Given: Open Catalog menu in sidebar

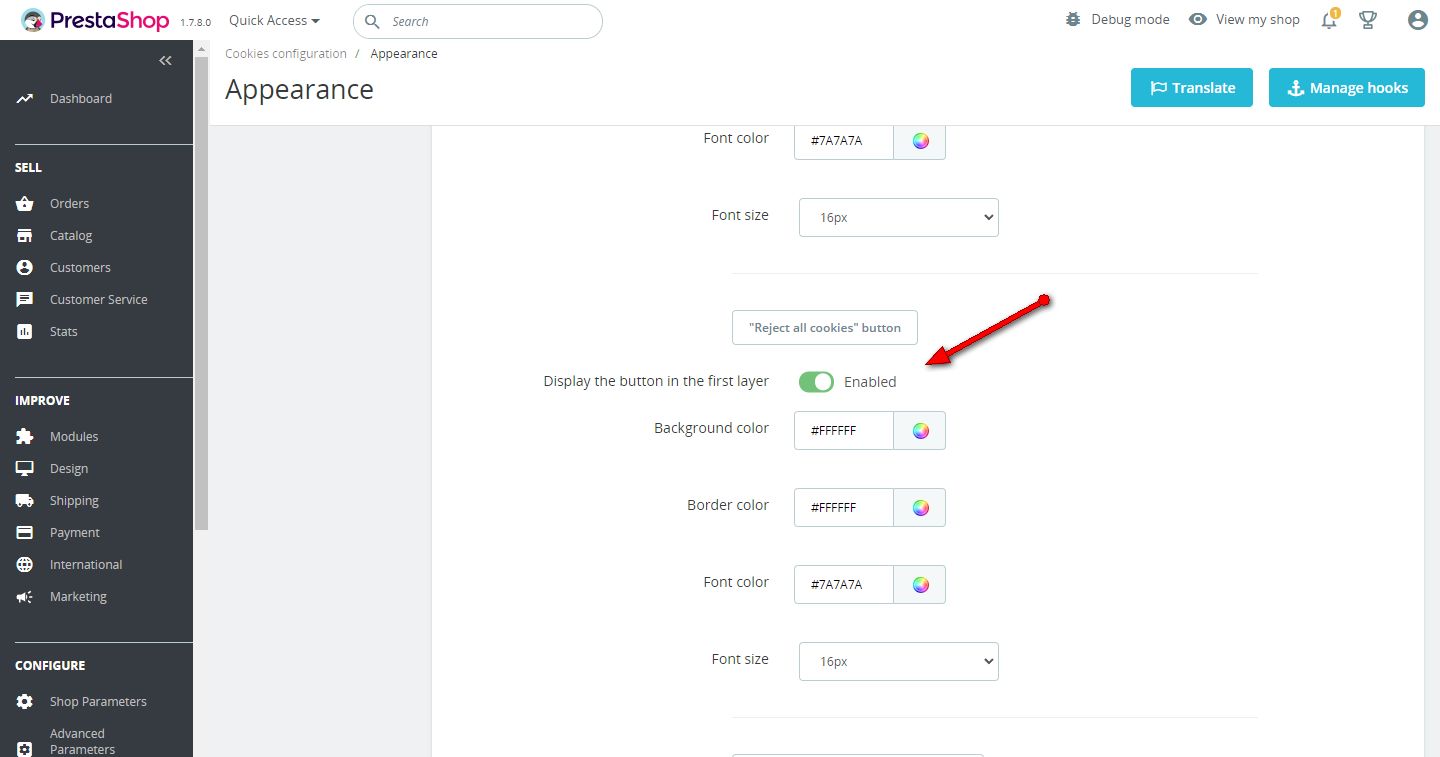Looking at the screenshot, I should coord(70,236).
